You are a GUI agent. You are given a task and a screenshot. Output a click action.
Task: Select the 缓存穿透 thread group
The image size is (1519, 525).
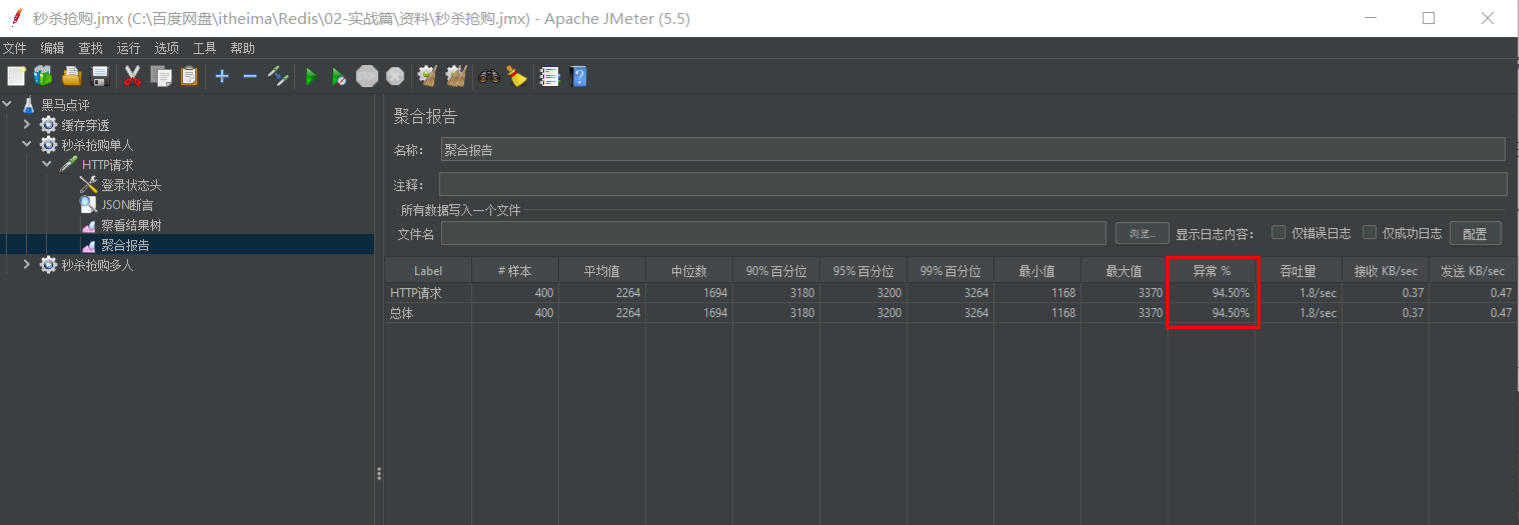[x=85, y=125]
